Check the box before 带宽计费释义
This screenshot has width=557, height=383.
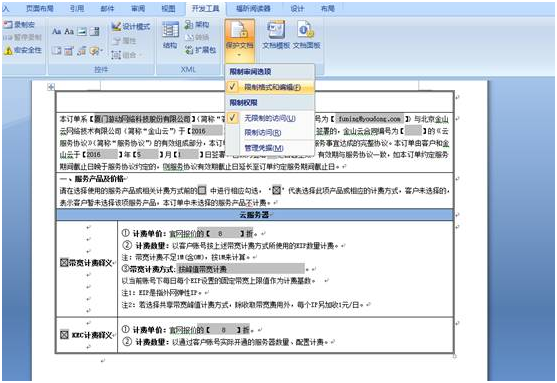[x=64, y=263]
